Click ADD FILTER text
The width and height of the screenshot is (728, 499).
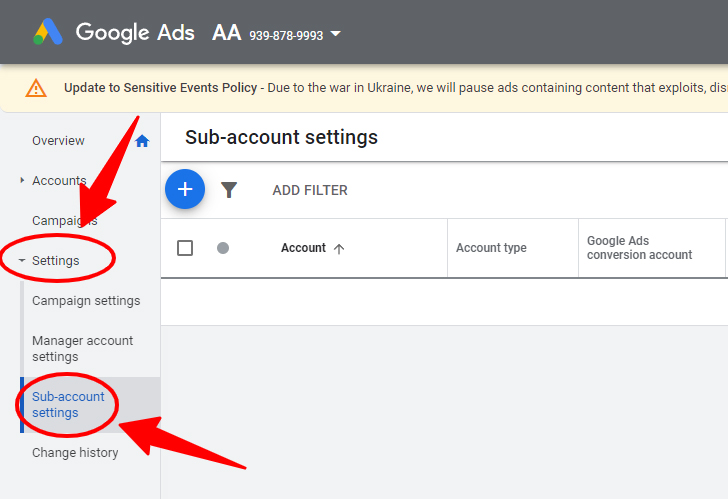click(x=310, y=190)
